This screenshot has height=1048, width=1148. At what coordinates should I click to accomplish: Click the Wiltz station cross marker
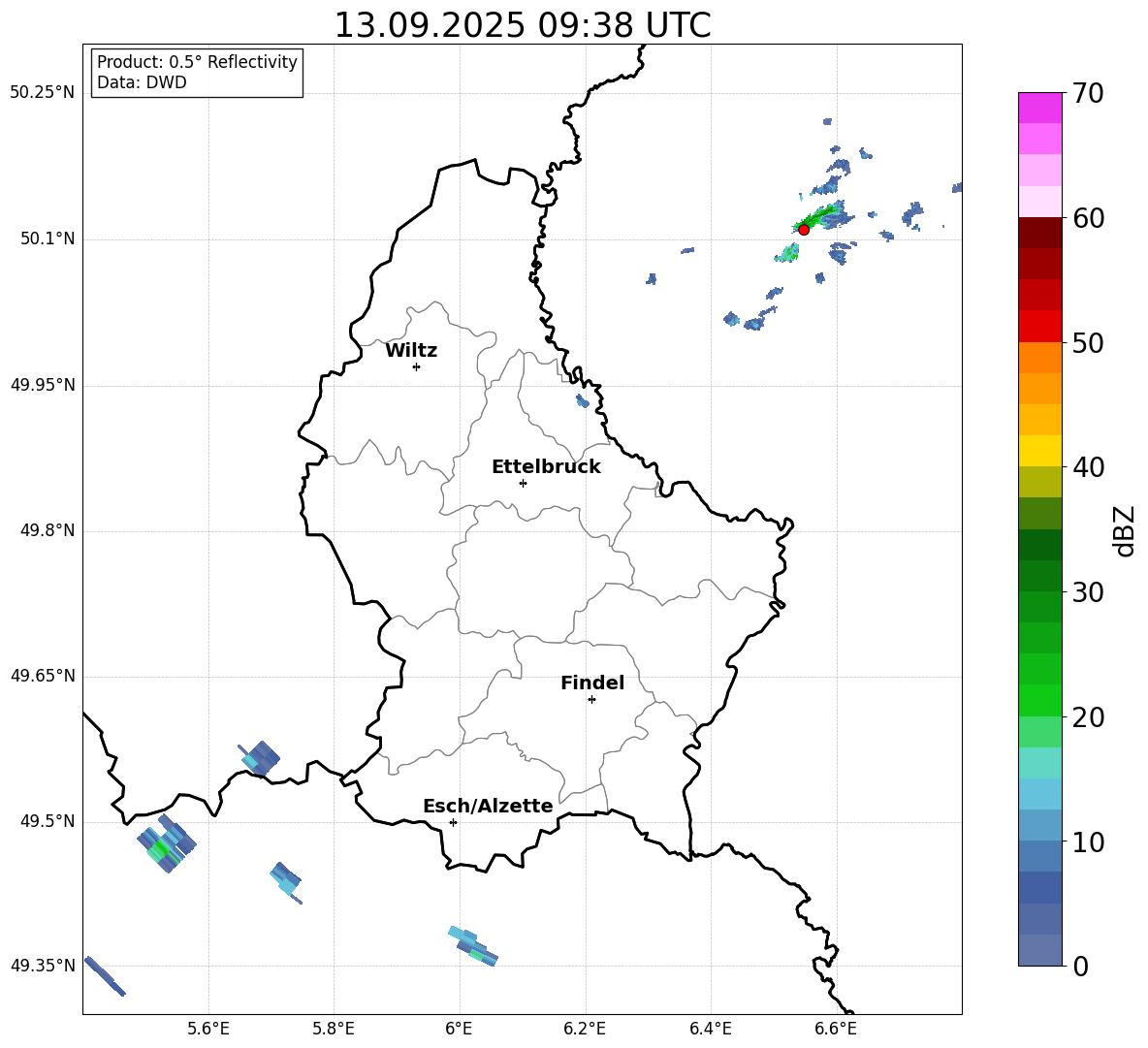(x=416, y=366)
